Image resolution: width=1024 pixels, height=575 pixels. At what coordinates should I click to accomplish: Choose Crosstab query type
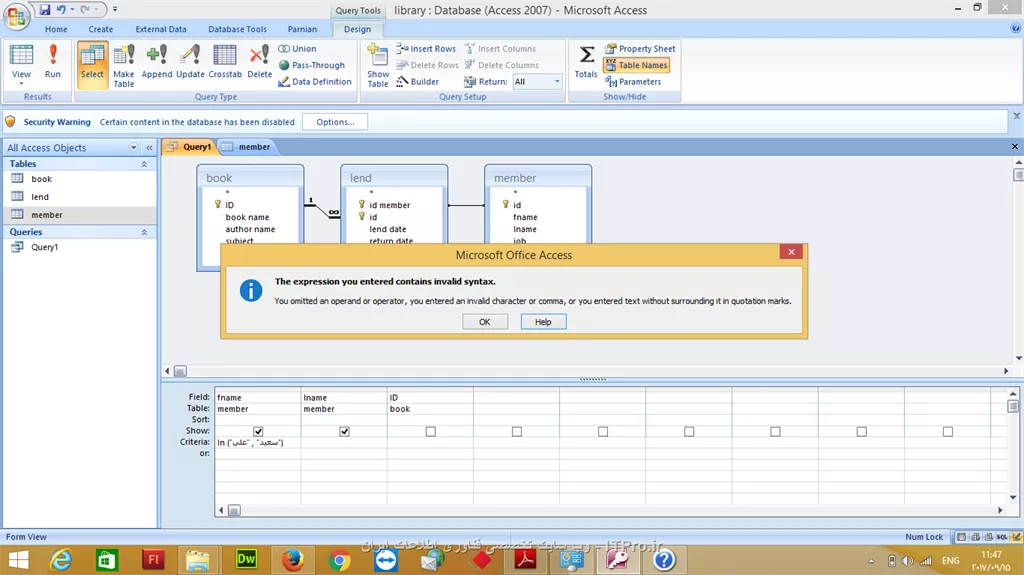pyautogui.click(x=225, y=61)
